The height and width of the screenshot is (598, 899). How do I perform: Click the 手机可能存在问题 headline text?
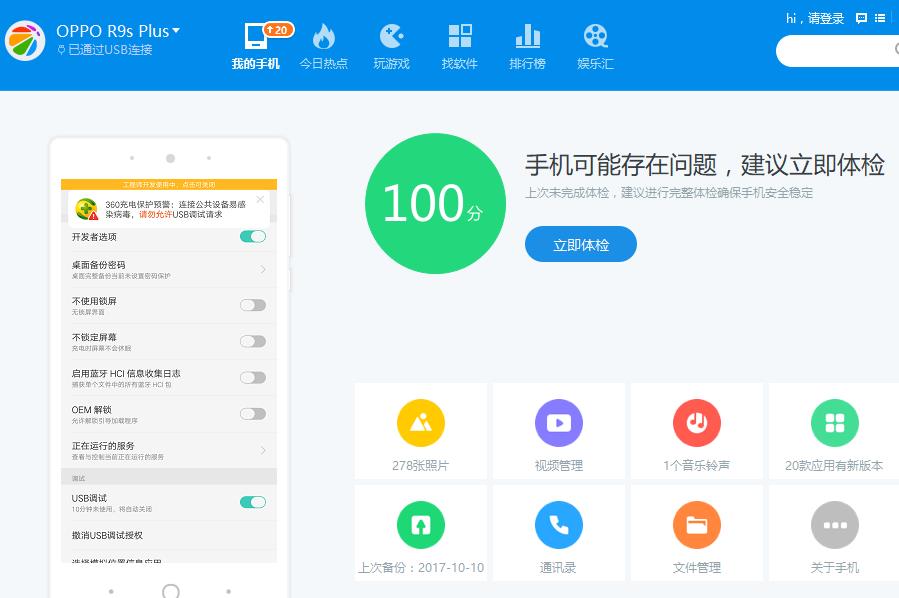[x=705, y=165]
